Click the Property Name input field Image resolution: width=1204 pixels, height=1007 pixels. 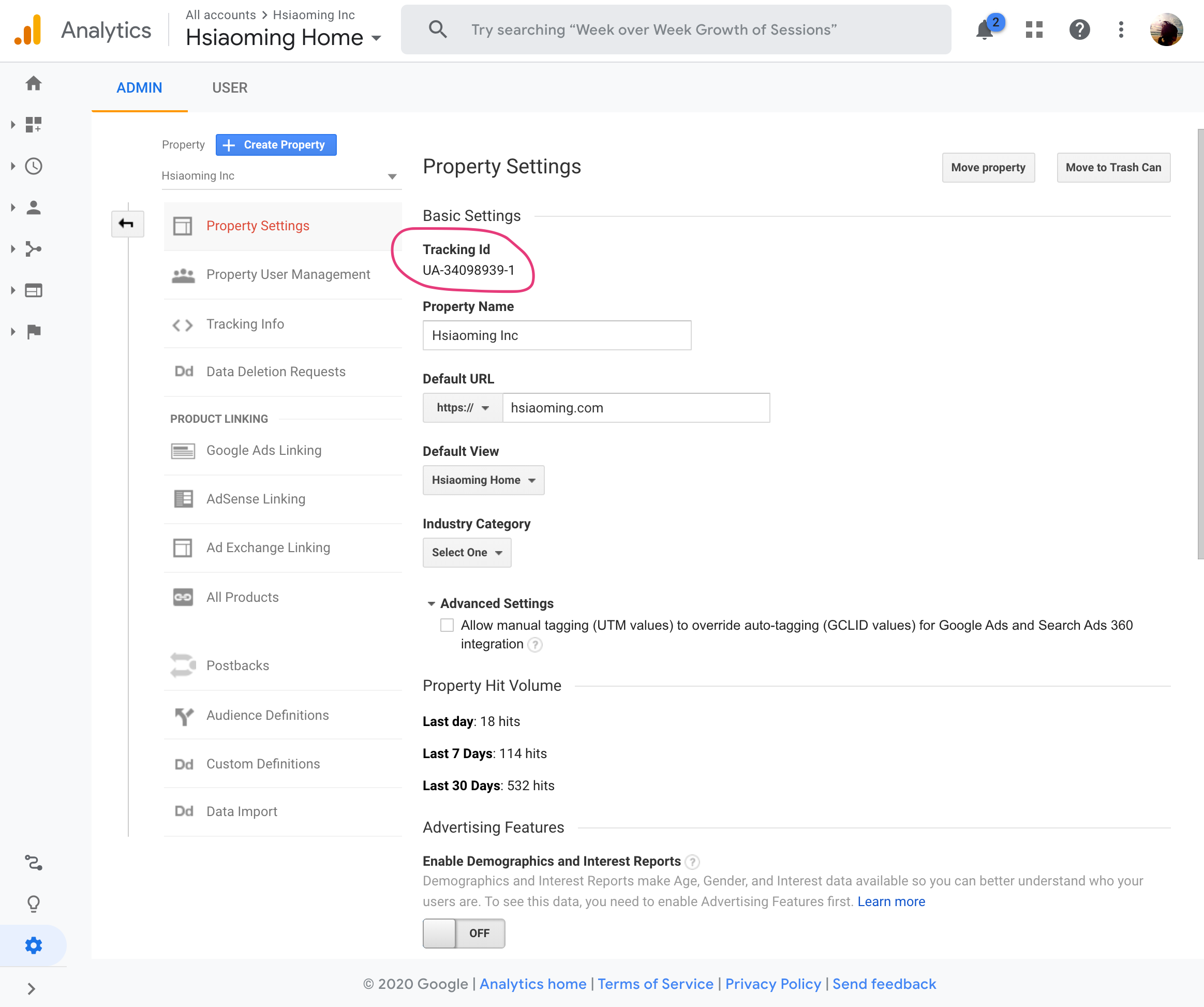click(557, 335)
